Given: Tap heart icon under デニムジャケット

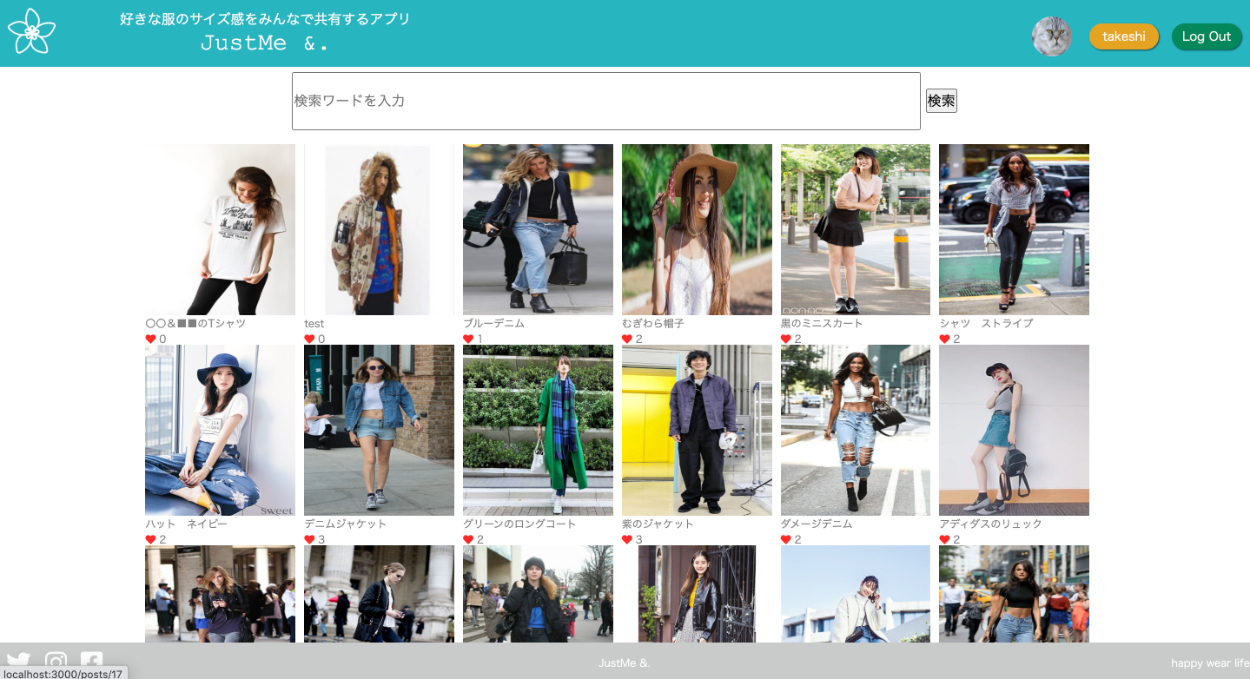Looking at the screenshot, I should (310, 540).
